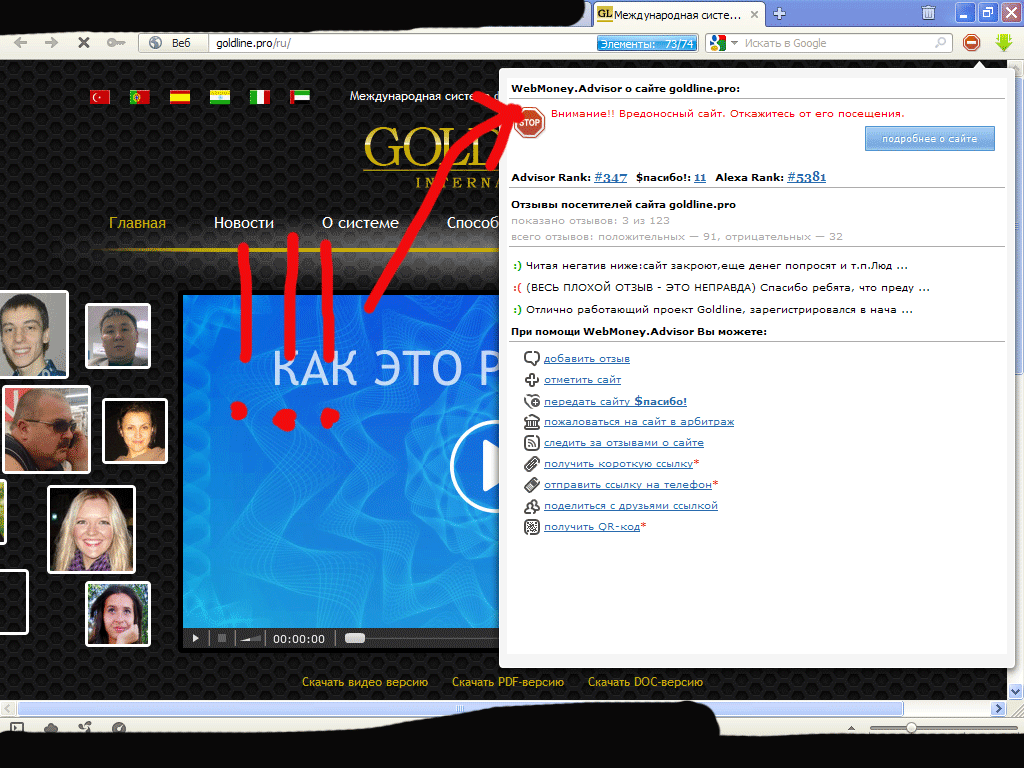Open Alexa Rank #5381 link
The width and height of the screenshot is (1024, 768).
(x=806, y=178)
